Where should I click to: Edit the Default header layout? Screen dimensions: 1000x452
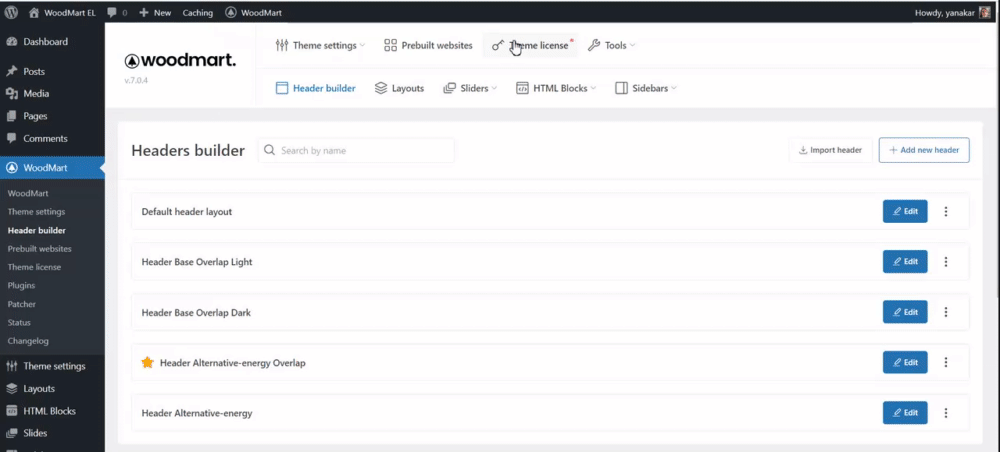point(905,211)
